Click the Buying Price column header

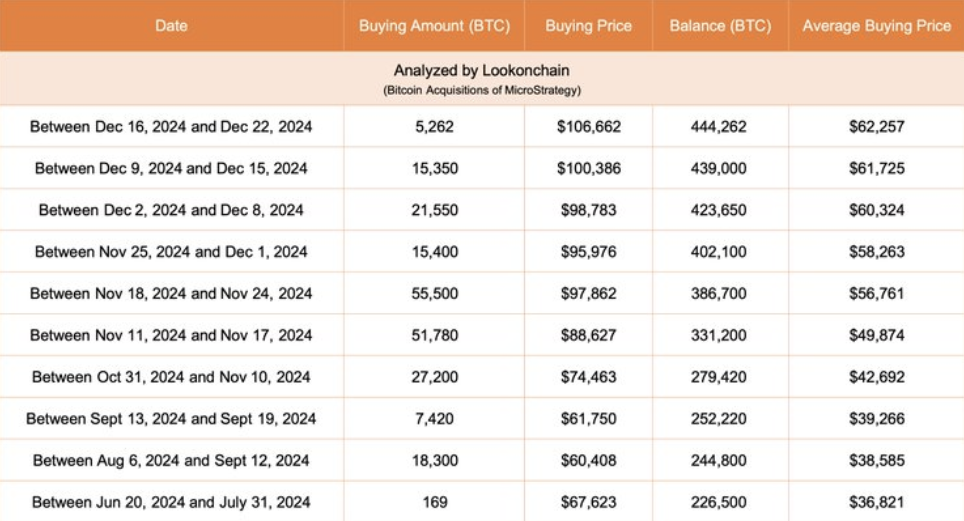pyautogui.click(x=588, y=26)
